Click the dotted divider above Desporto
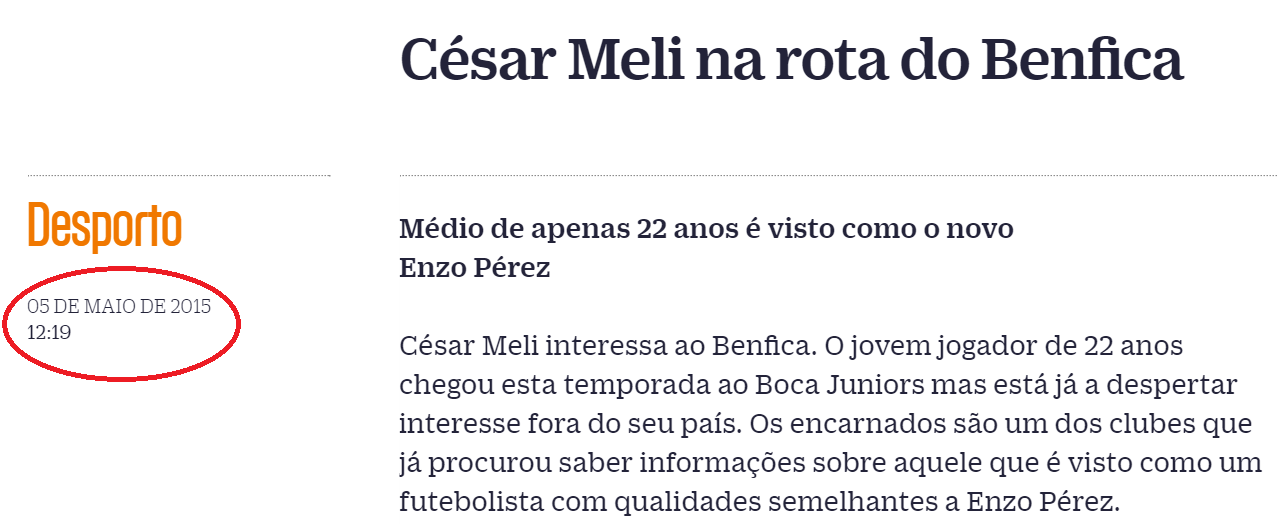 [x=179, y=175]
